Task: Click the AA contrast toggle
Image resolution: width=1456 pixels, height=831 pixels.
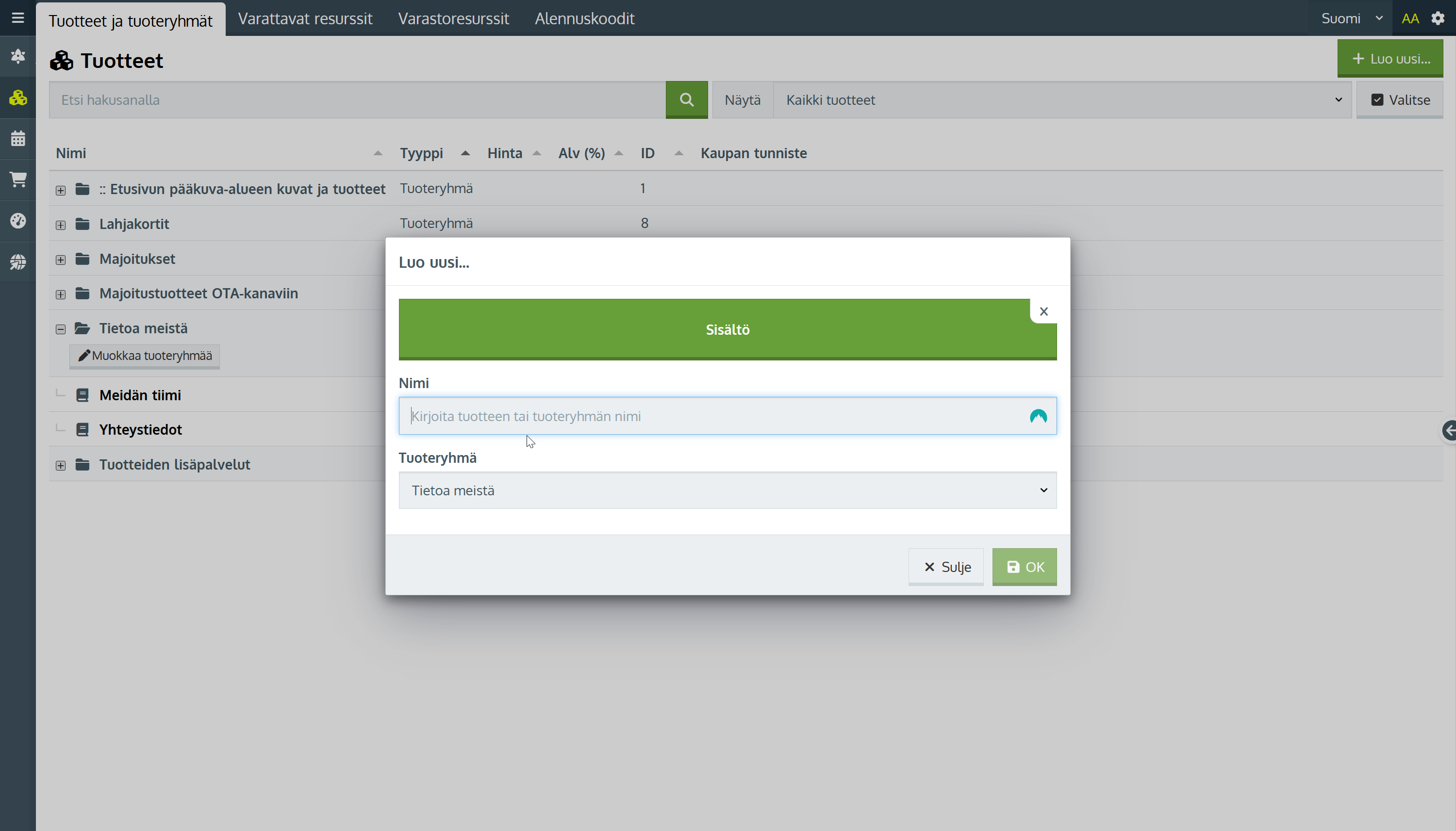Action: (x=1410, y=18)
